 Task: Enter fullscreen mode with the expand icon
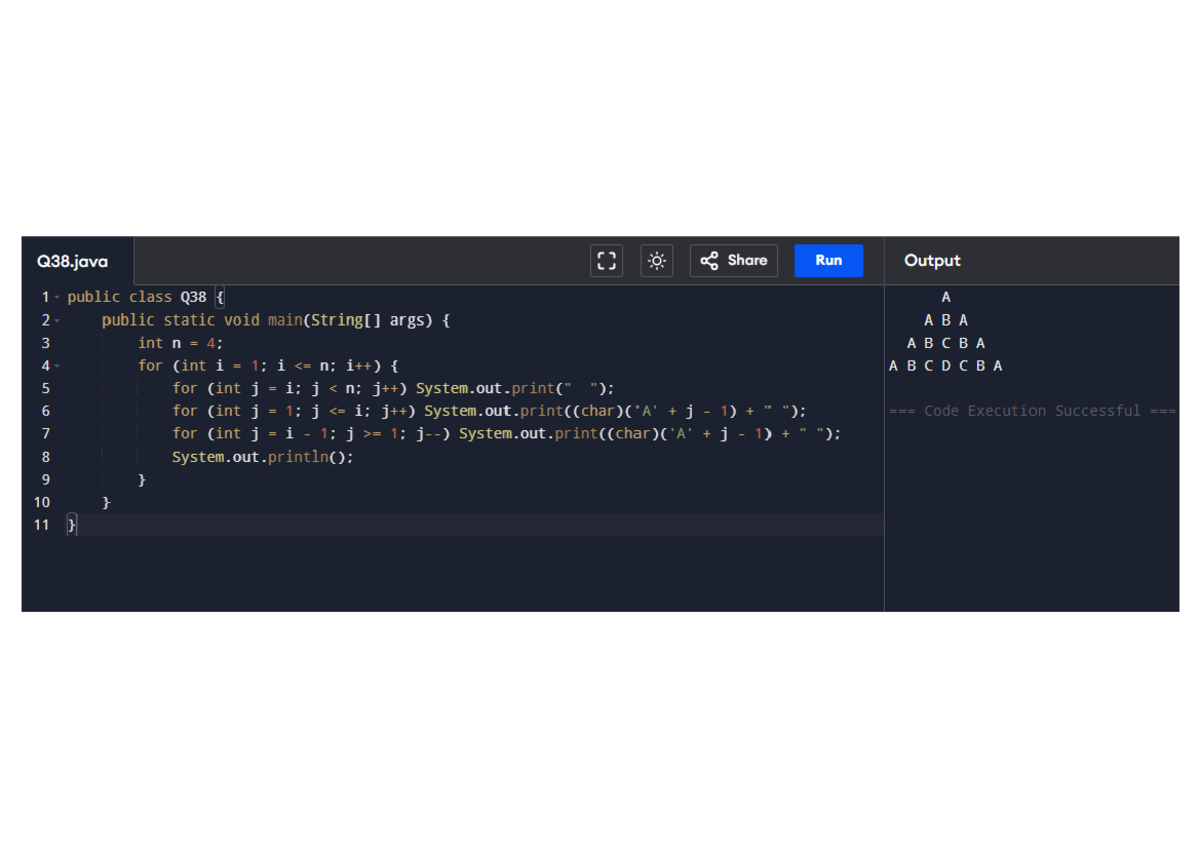[x=606, y=261]
